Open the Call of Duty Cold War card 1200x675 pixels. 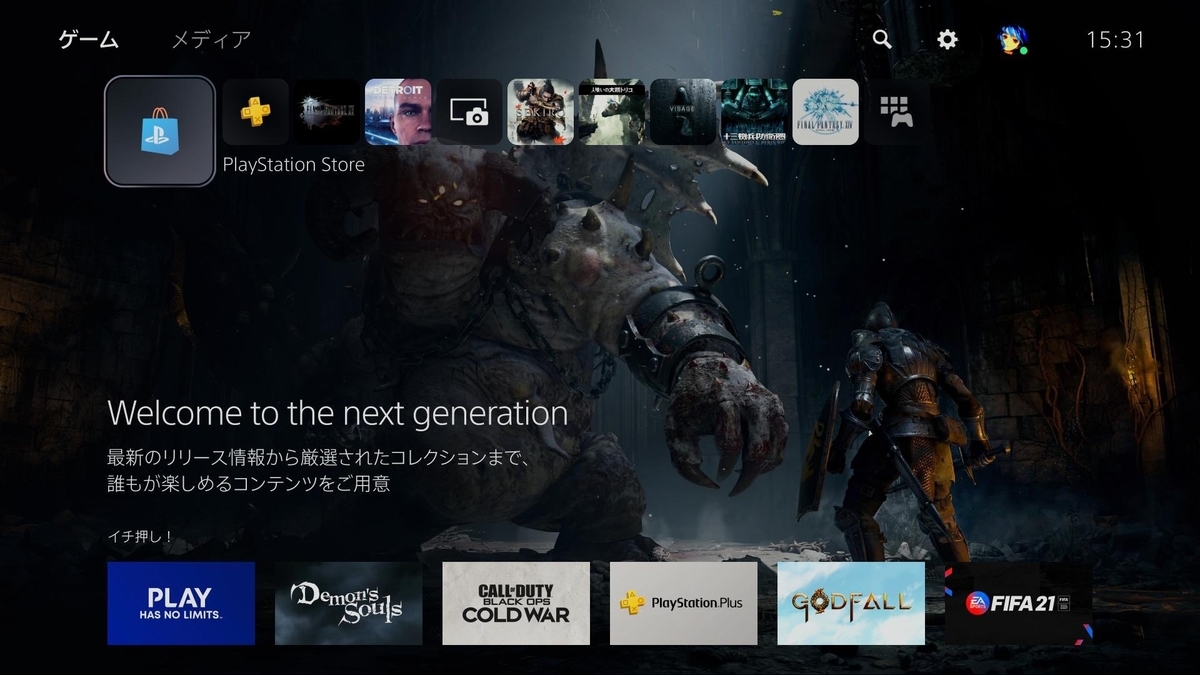pyautogui.click(x=516, y=603)
